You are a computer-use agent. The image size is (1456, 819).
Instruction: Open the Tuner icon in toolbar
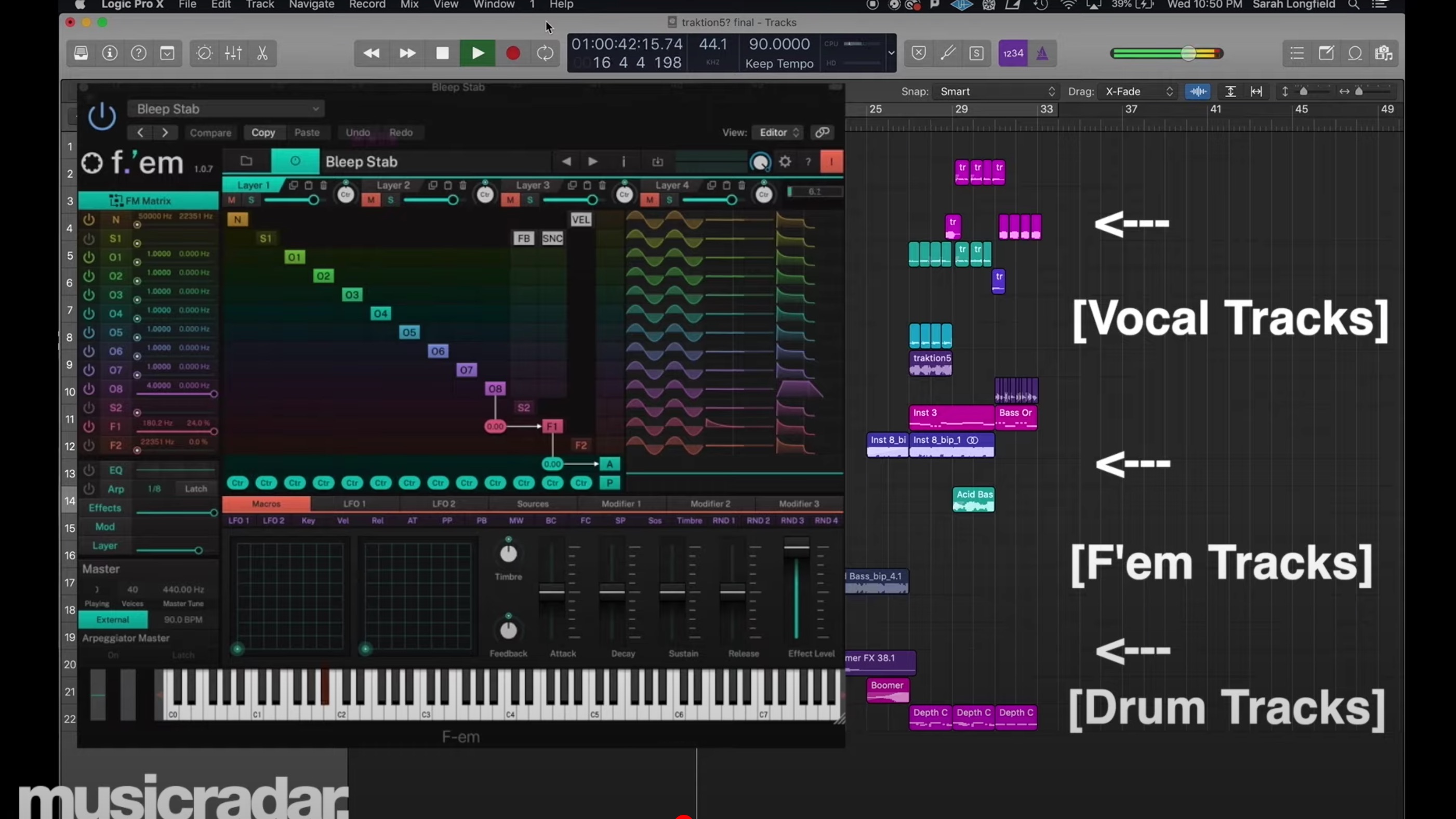pyautogui.click(x=948, y=53)
